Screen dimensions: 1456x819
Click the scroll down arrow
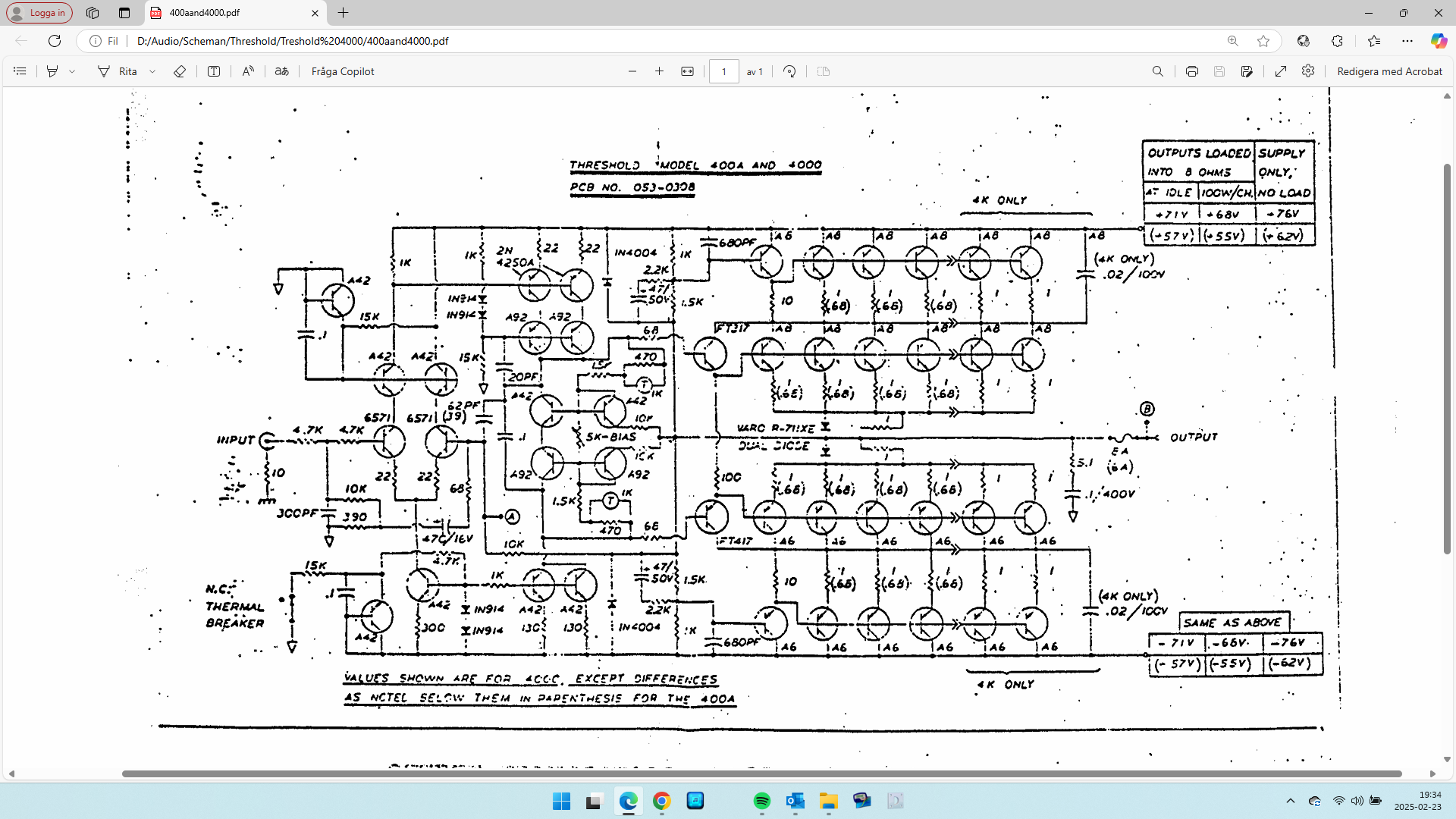tap(1447, 759)
